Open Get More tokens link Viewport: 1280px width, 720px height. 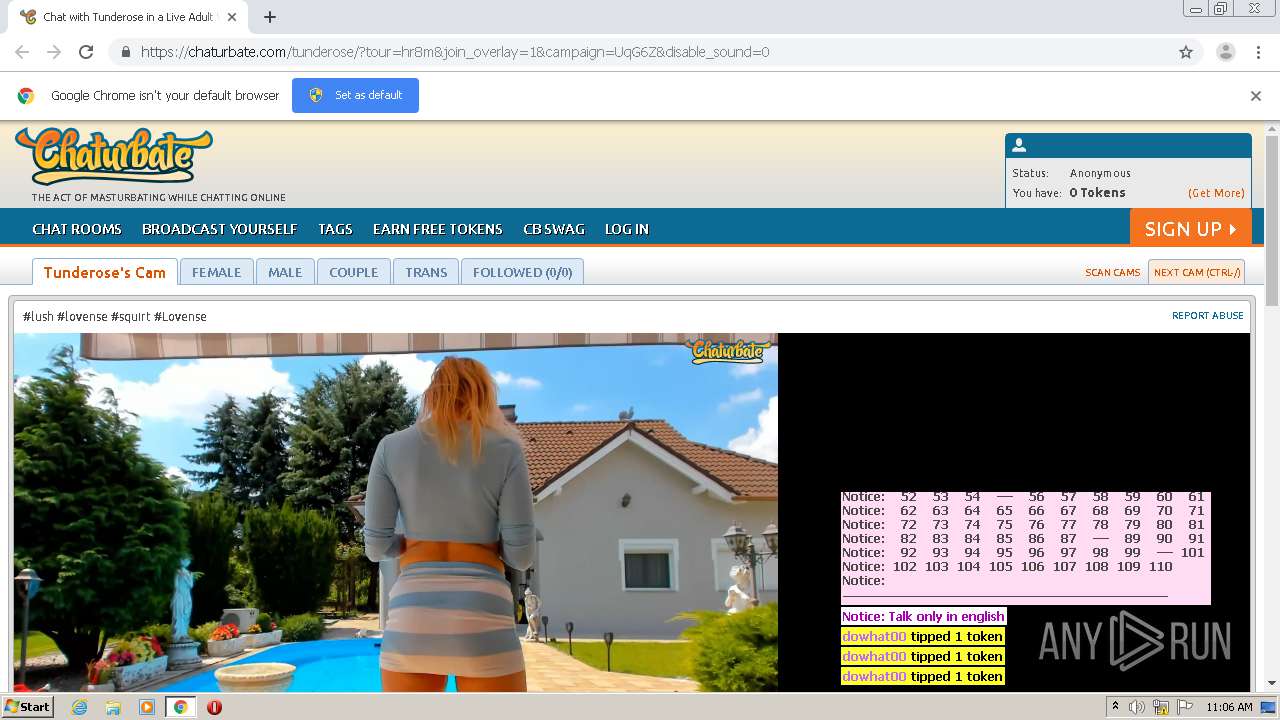[x=1216, y=193]
